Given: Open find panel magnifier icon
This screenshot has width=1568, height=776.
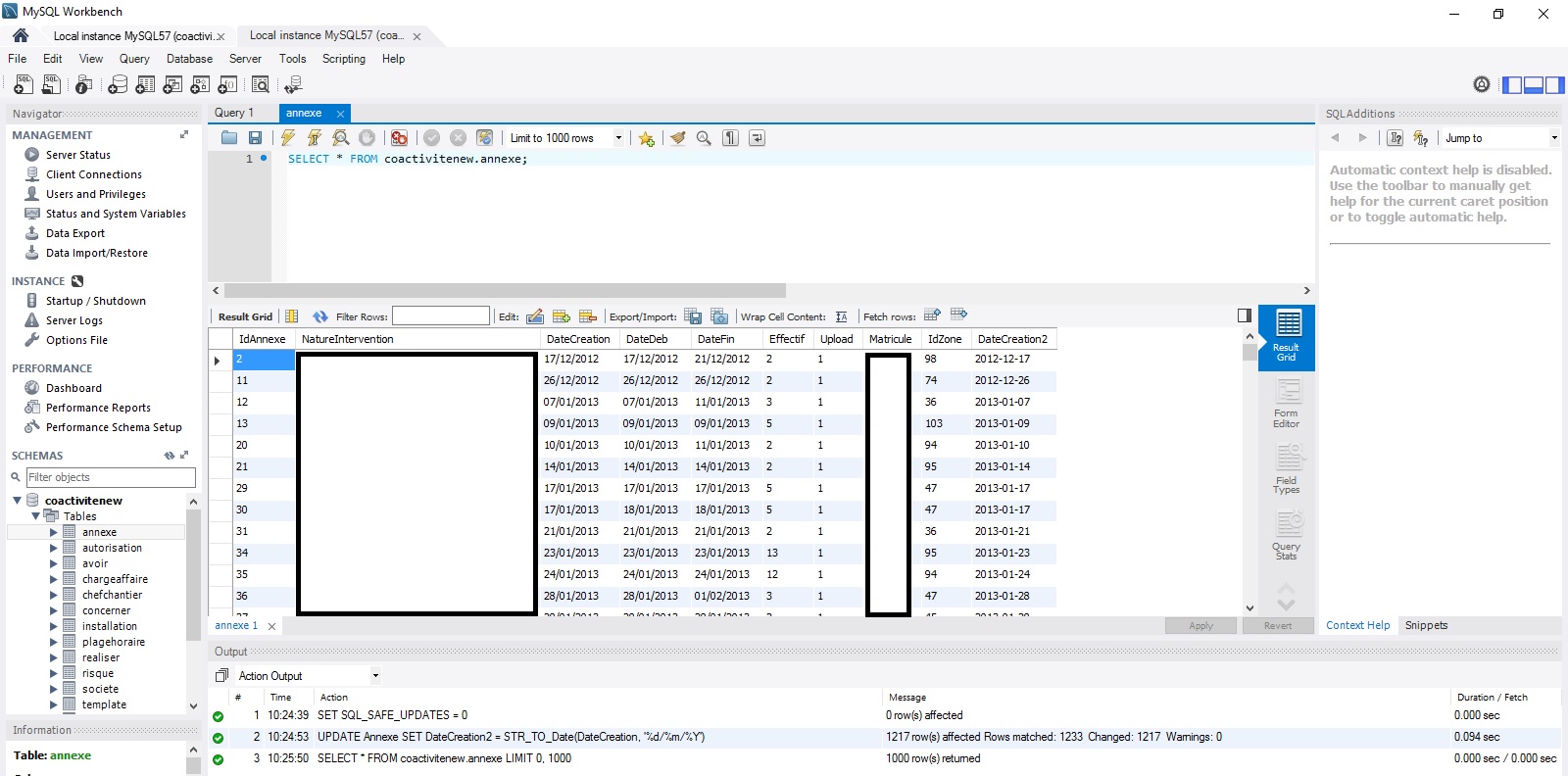Looking at the screenshot, I should click(x=704, y=138).
